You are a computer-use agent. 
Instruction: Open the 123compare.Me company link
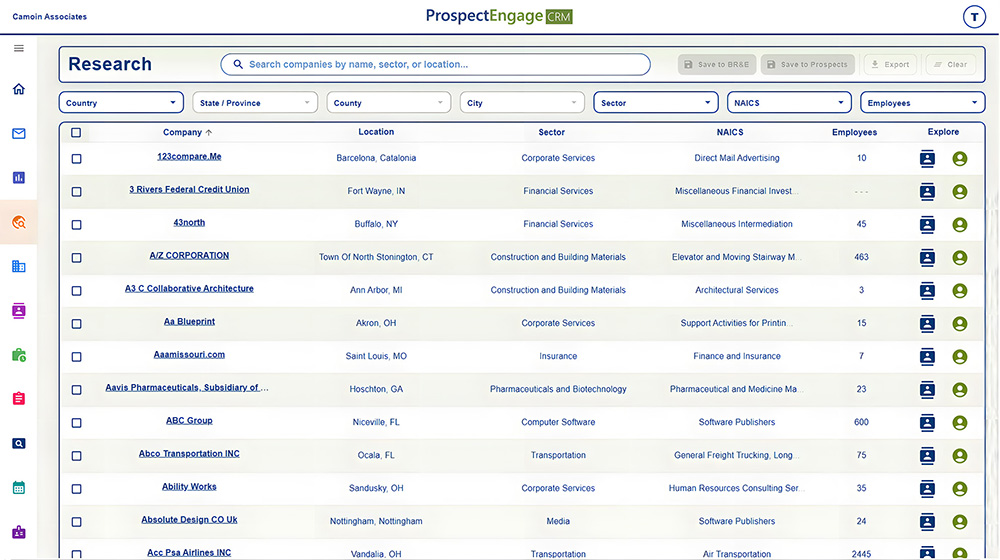pos(189,156)
